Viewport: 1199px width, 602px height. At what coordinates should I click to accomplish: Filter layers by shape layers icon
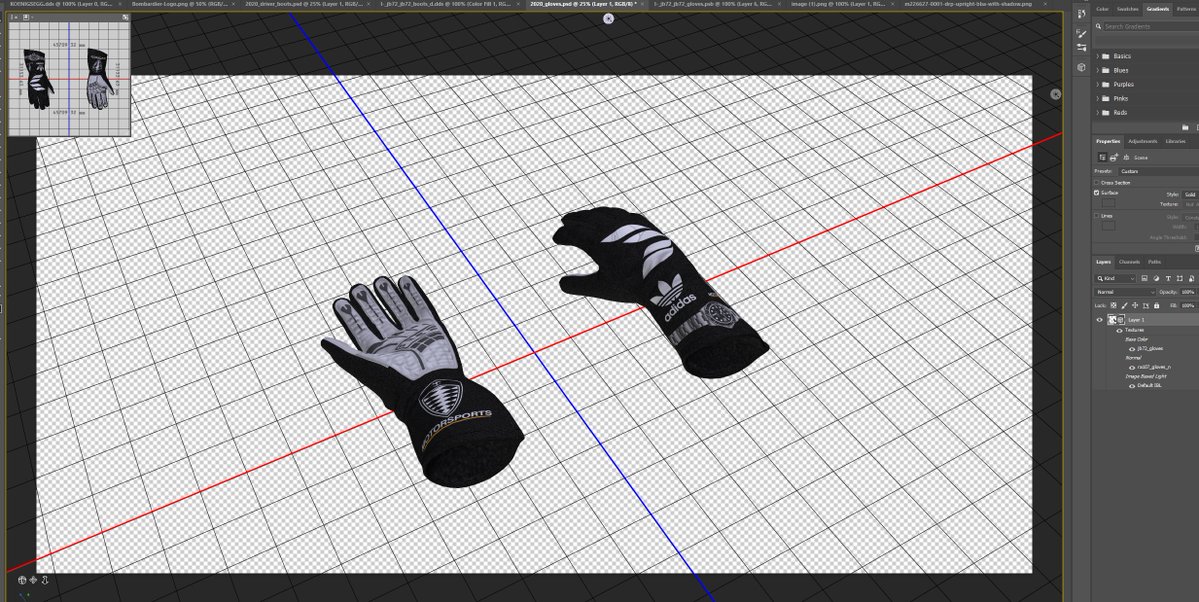click(1180, 278)
